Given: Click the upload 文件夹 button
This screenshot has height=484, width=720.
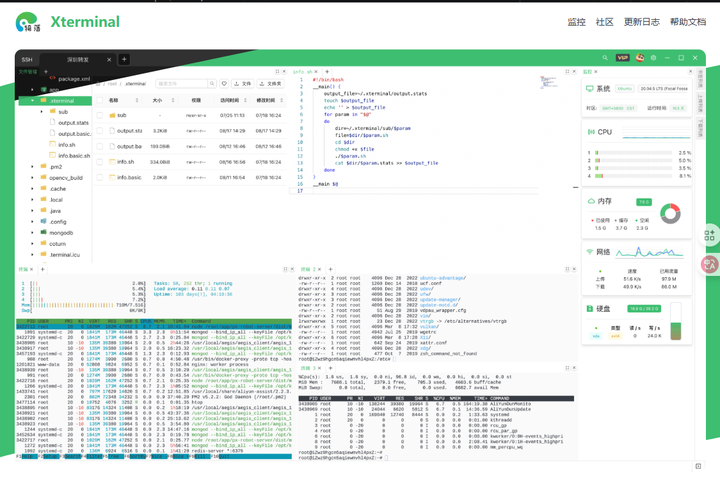Looking at the screenshot, I should pyautogui.click(x=270, y=84).
